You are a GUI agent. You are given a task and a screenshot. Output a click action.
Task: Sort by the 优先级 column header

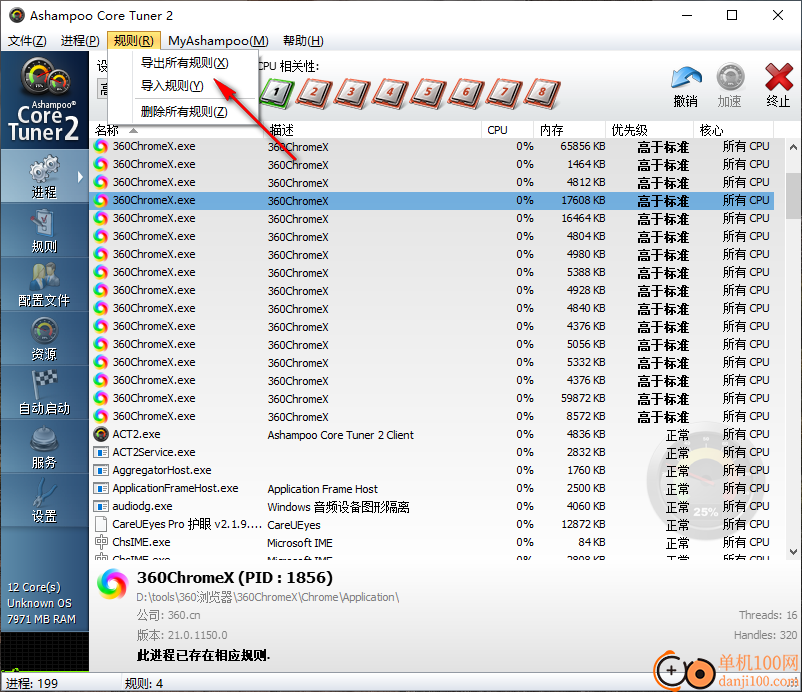[x=649, y=130]
